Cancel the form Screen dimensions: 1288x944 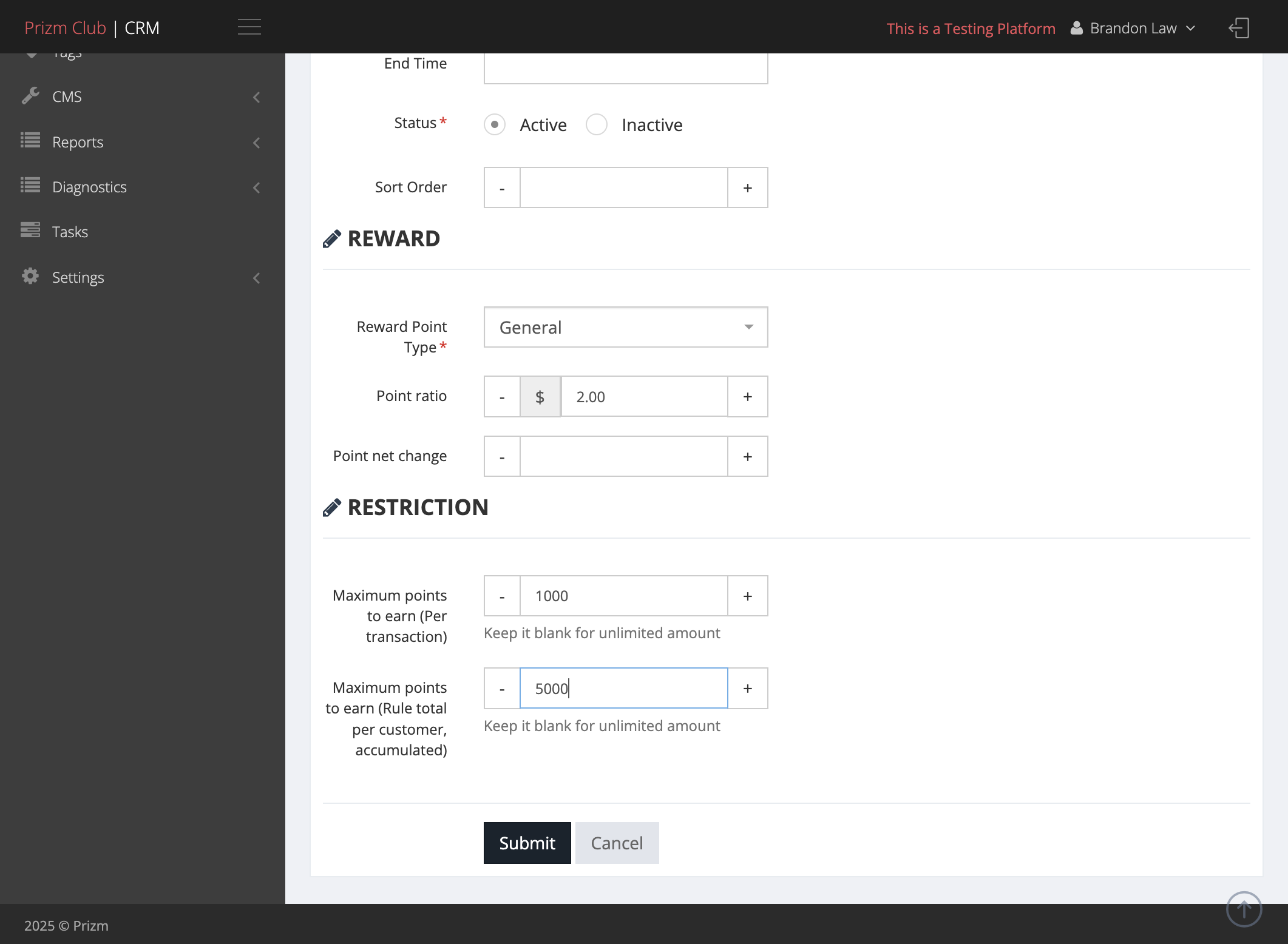(x=617, y=843)
